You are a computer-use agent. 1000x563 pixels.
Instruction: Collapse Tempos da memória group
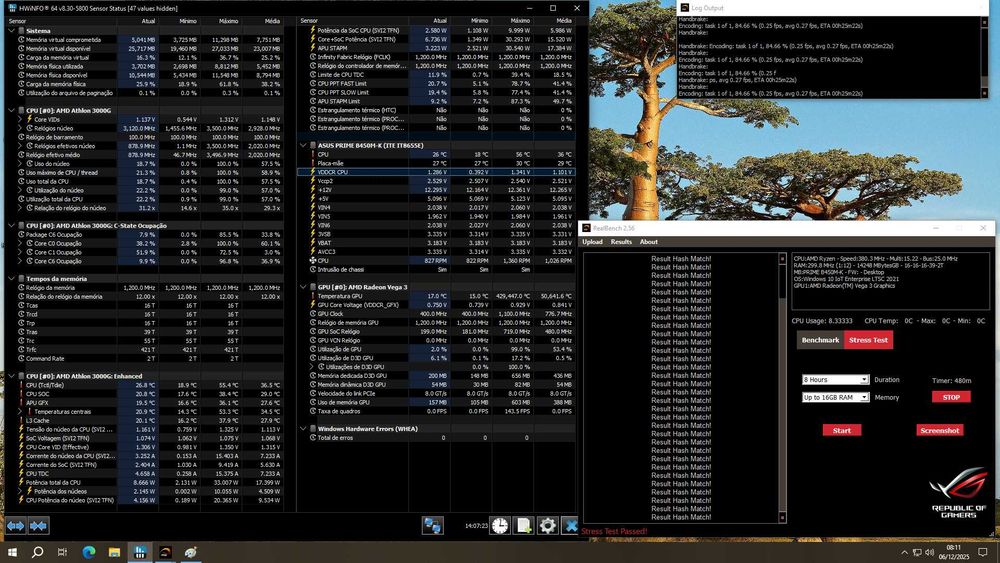pos(11,279)
